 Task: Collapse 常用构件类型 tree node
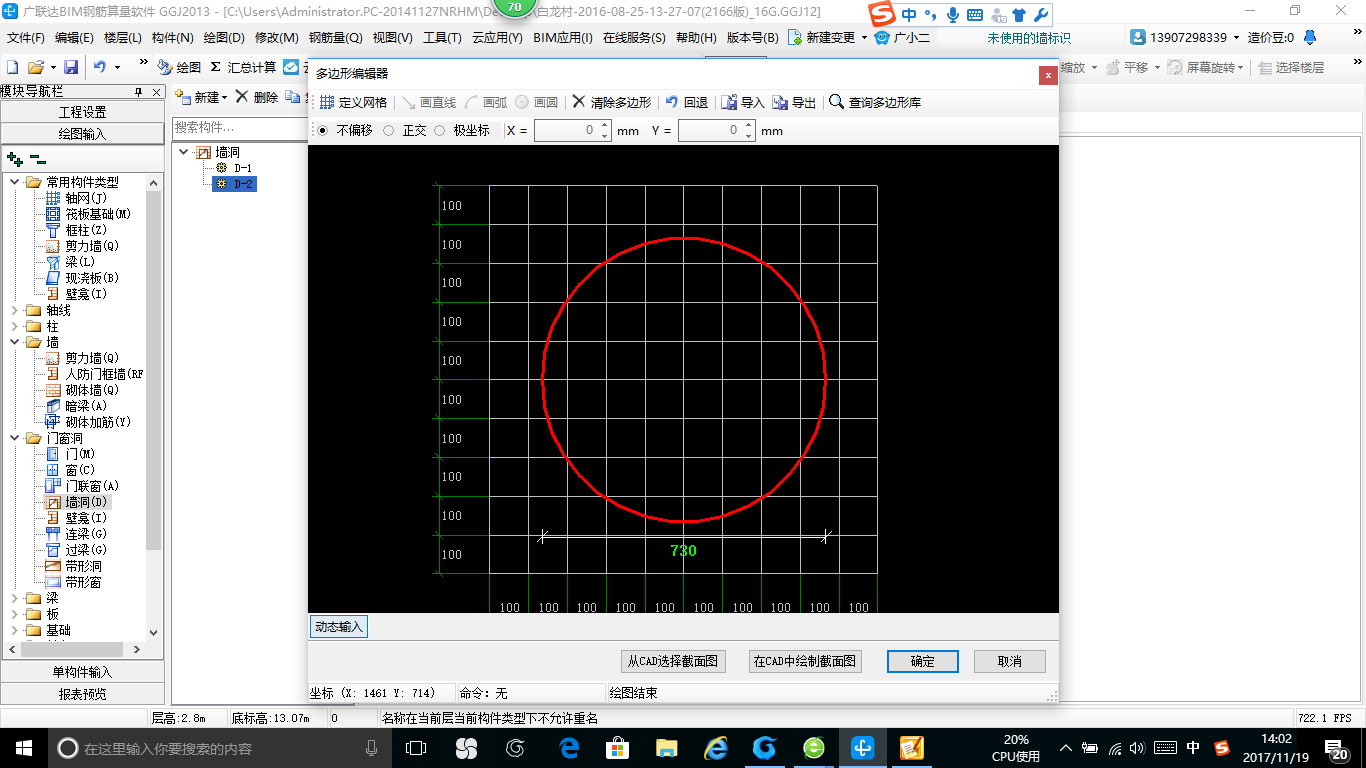15,182
